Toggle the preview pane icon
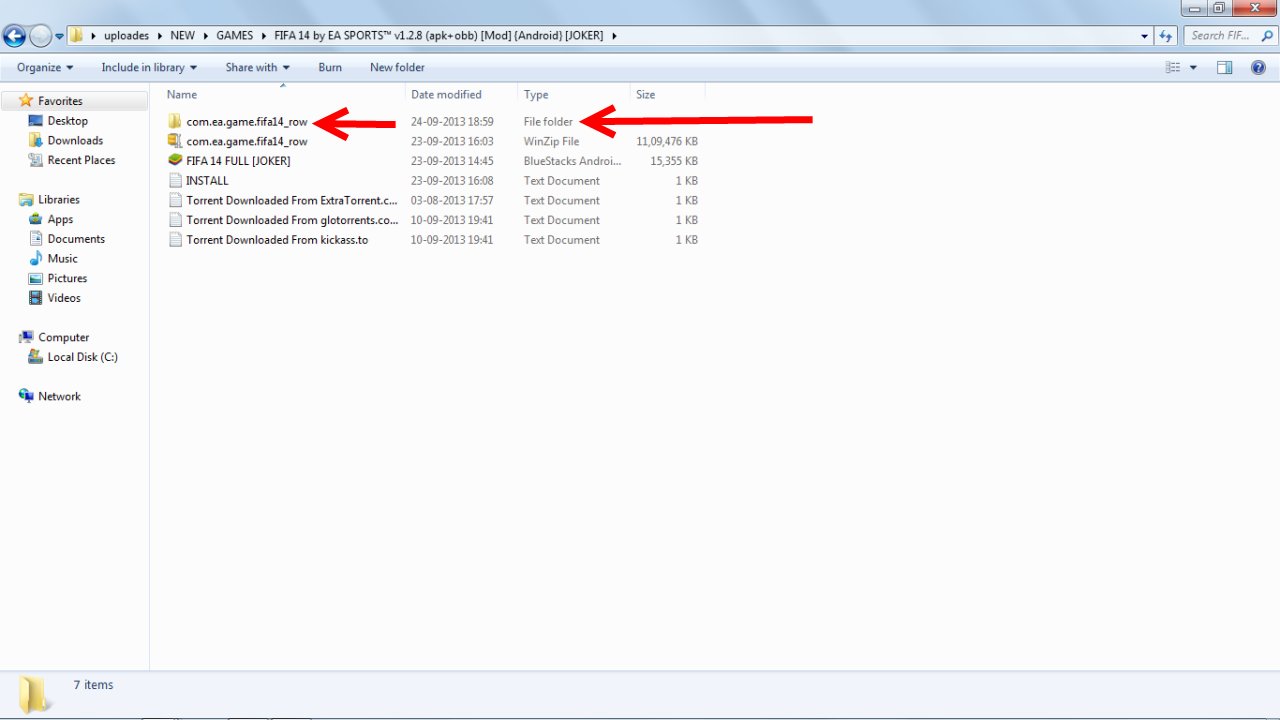This screenshot has width=1280, height=720. click(1224, 67)
